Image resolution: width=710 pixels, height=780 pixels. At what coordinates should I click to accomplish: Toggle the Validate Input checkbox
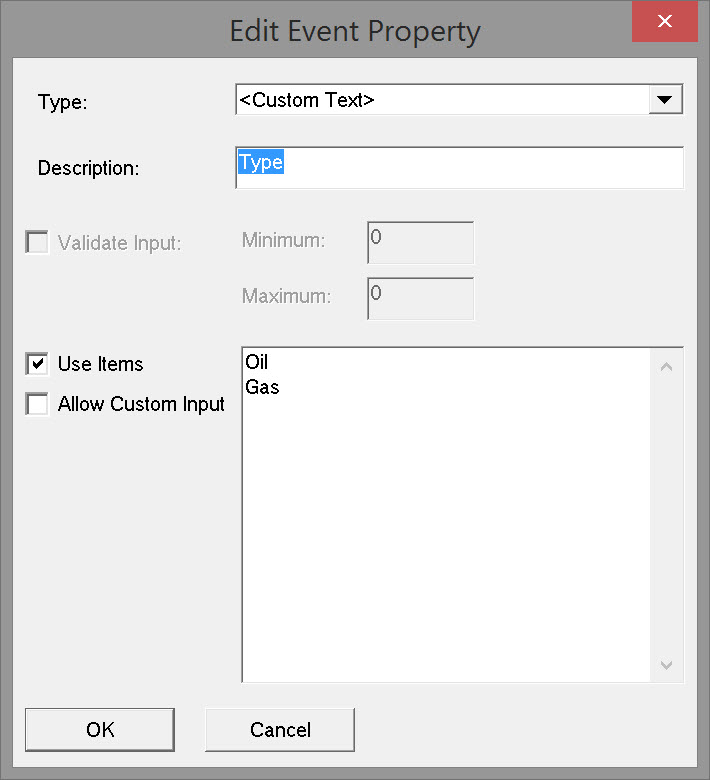pos(37,242)
